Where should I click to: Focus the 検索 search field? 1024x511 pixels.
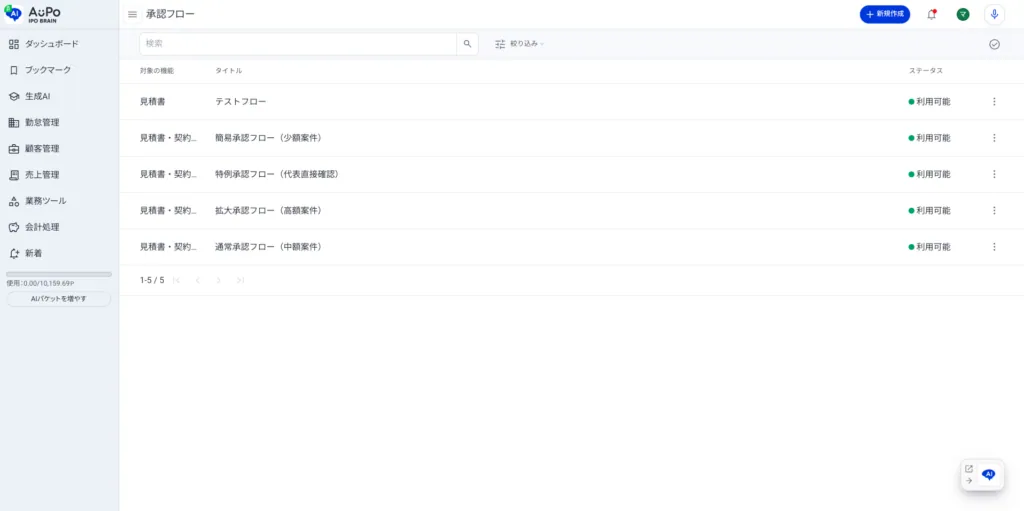pyautogui.click(x=298, y=44)
